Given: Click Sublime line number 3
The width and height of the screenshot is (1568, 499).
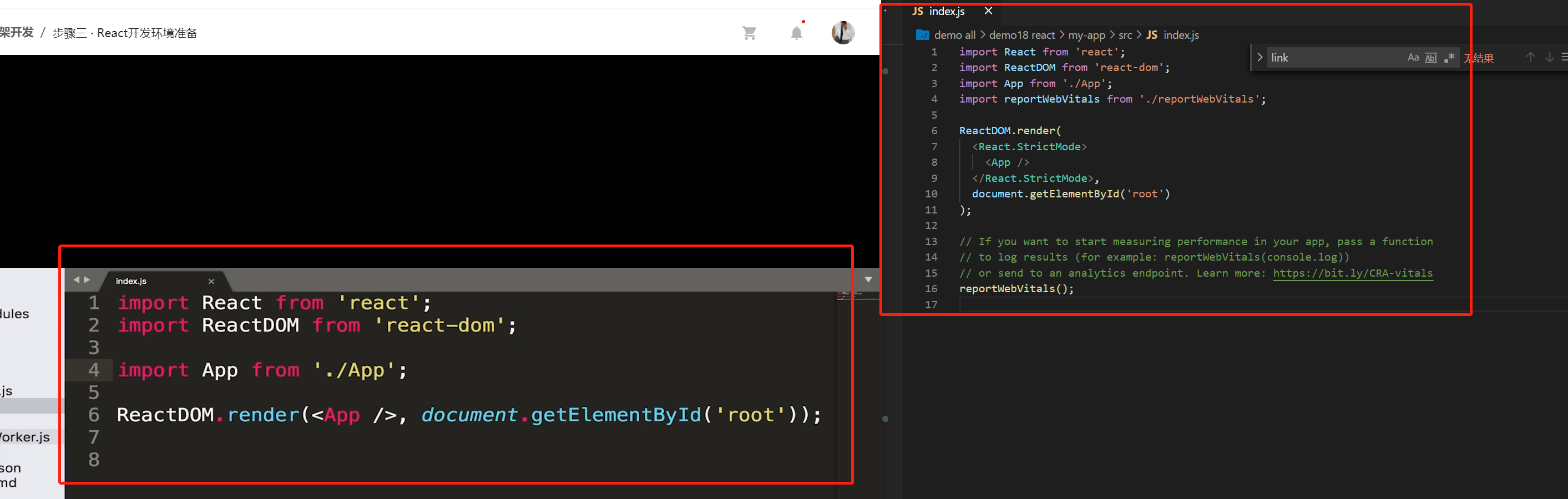Looking at the screenshot, I should 94,348.
